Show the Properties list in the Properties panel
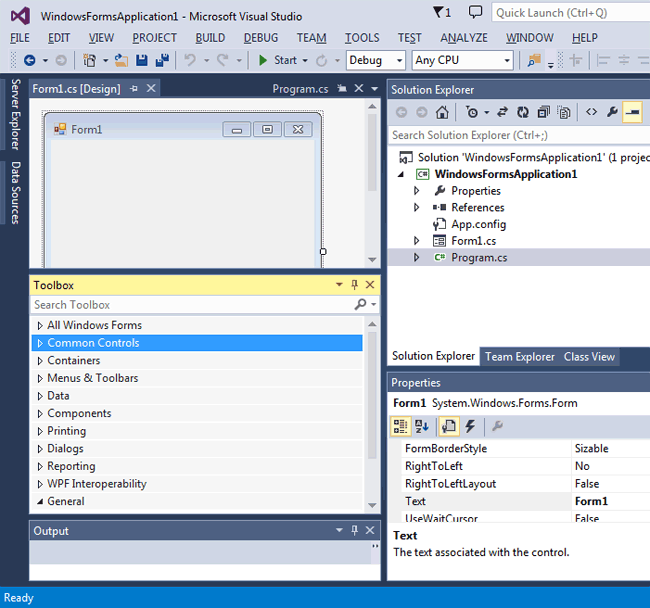 449,426
